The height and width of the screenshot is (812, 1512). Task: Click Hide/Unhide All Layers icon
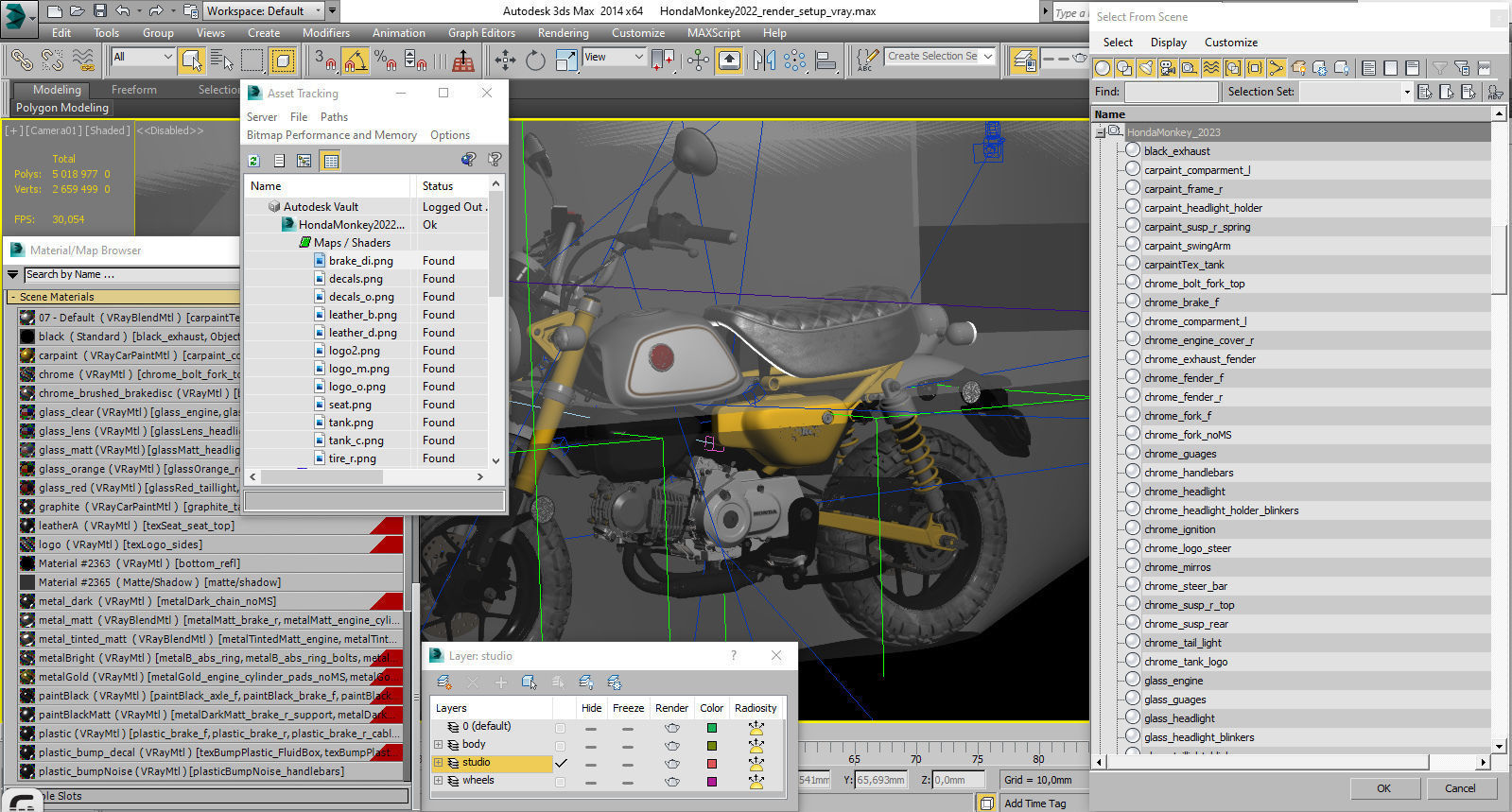[x=586, y=682]
